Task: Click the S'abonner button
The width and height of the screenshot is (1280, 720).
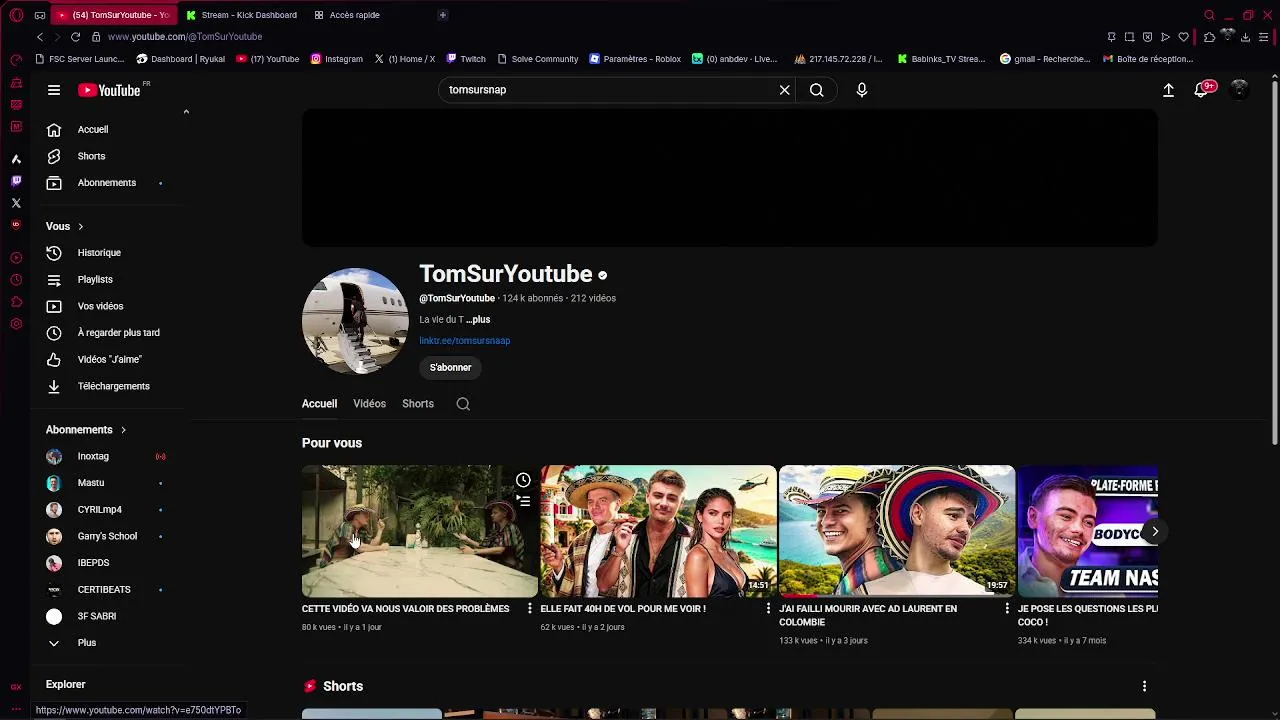Action: (x=450, y=368)
